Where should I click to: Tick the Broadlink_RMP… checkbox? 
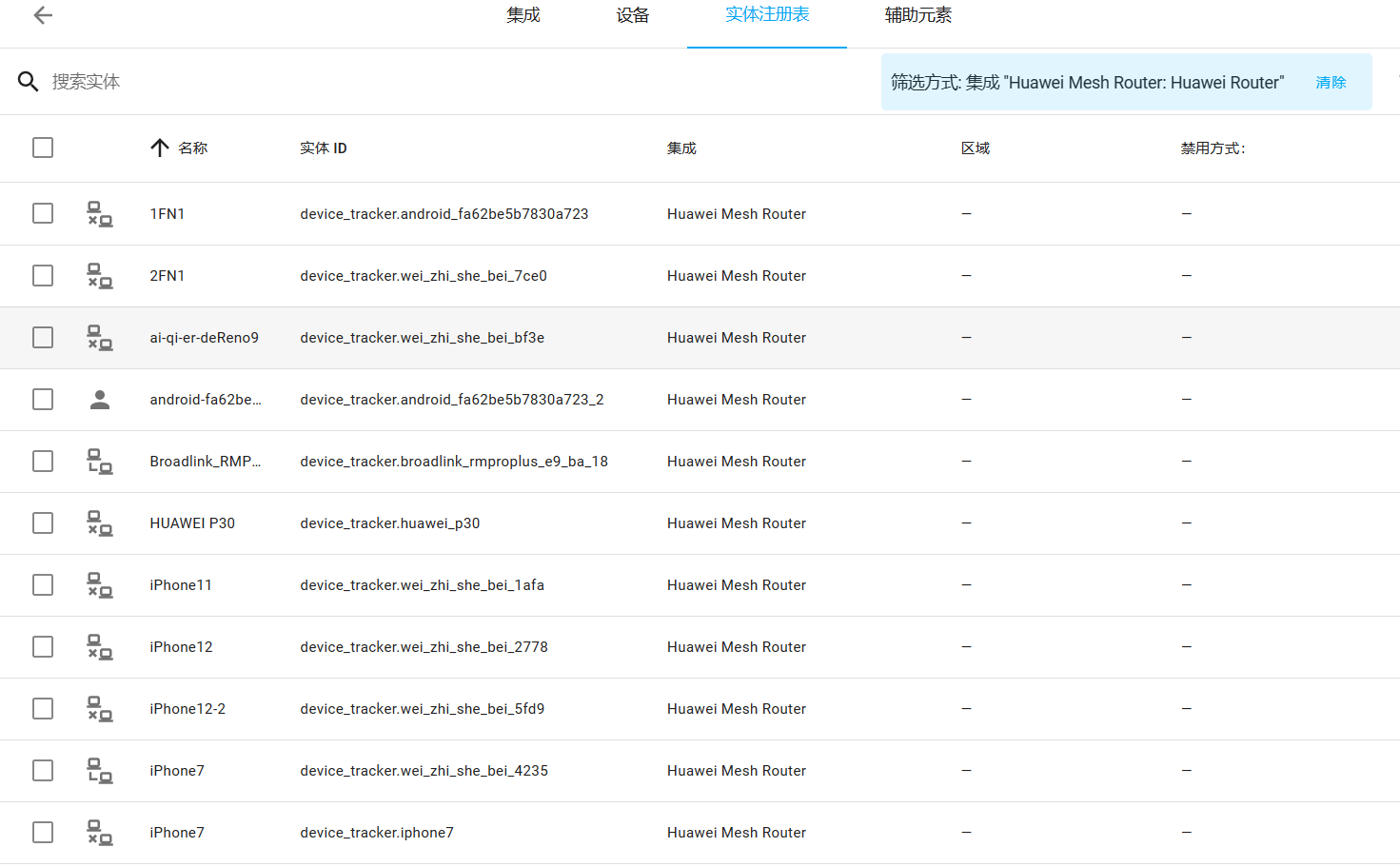pyautogui.click(x=43, y=461)
